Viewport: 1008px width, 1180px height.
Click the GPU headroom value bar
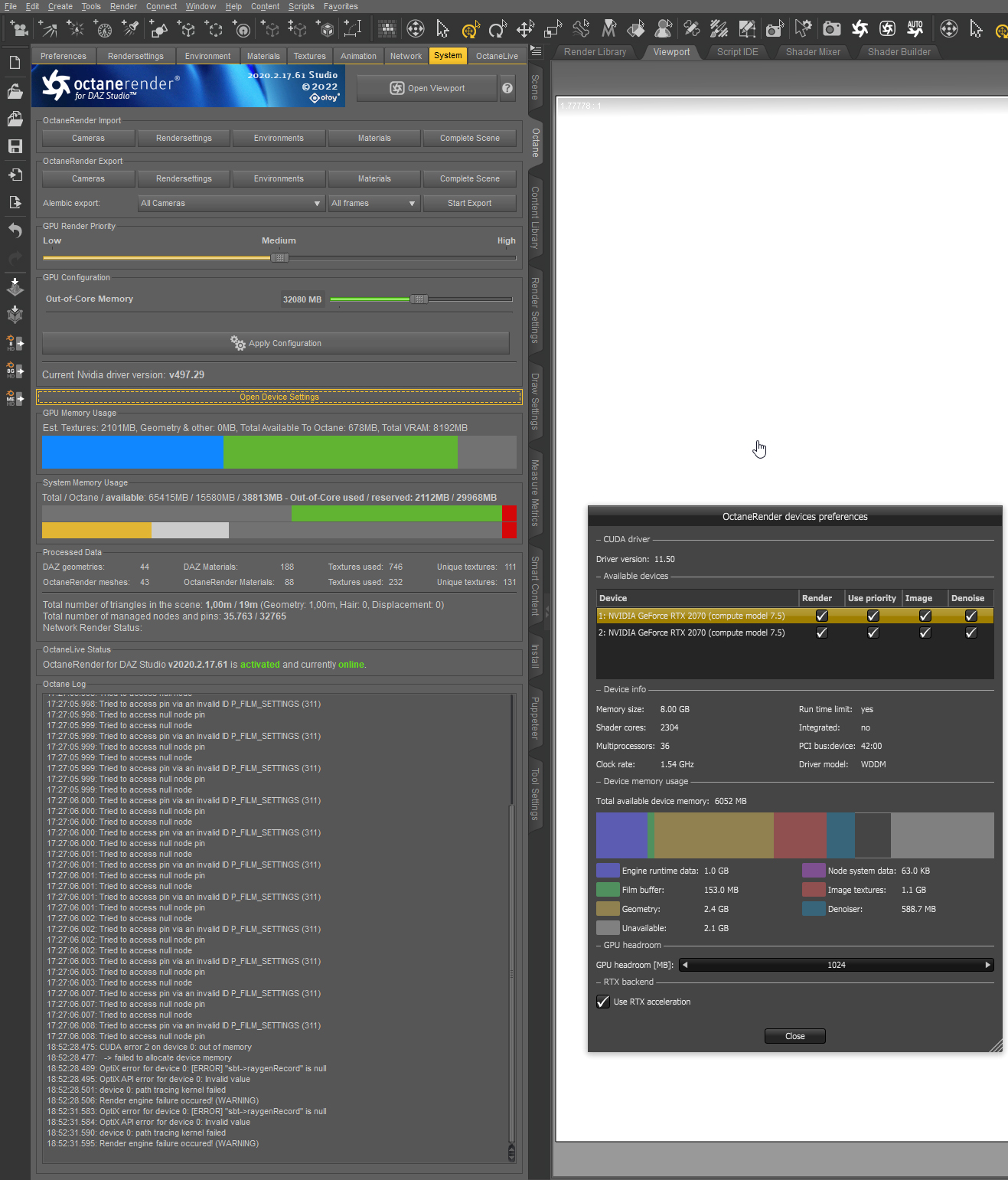[837, 965]
